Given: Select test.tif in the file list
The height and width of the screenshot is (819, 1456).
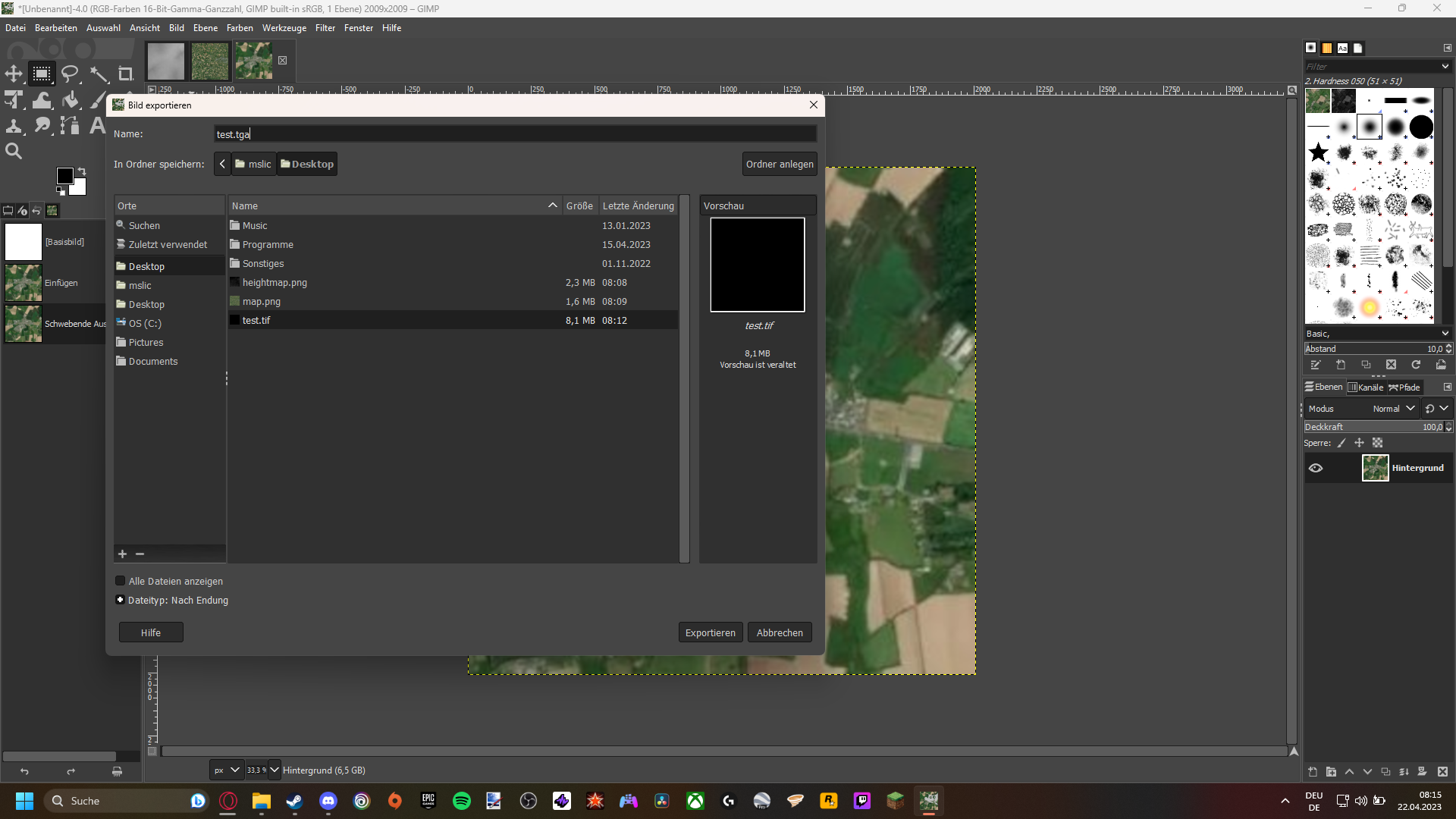Looking at the screenshot, I should pos(256,320).
